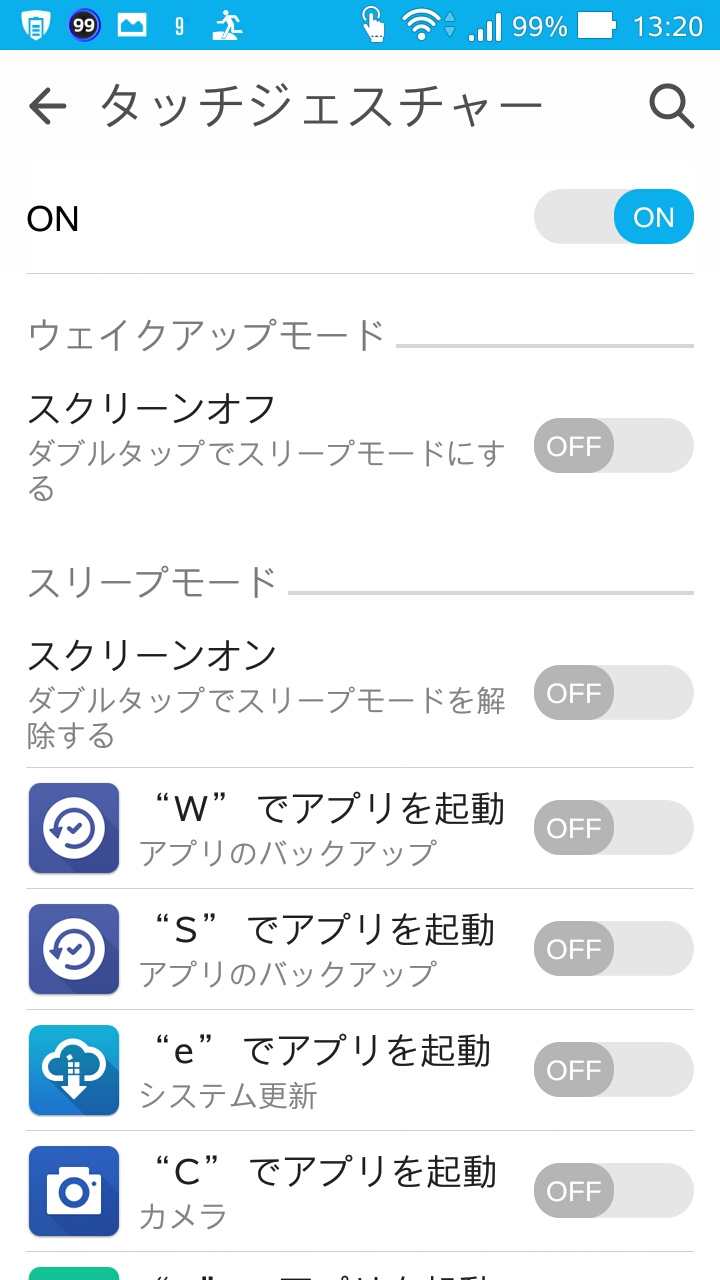720x1280 pixels.
Task: Toggle the "S" でアプリを起動 switch
Action: click(613, 949)
